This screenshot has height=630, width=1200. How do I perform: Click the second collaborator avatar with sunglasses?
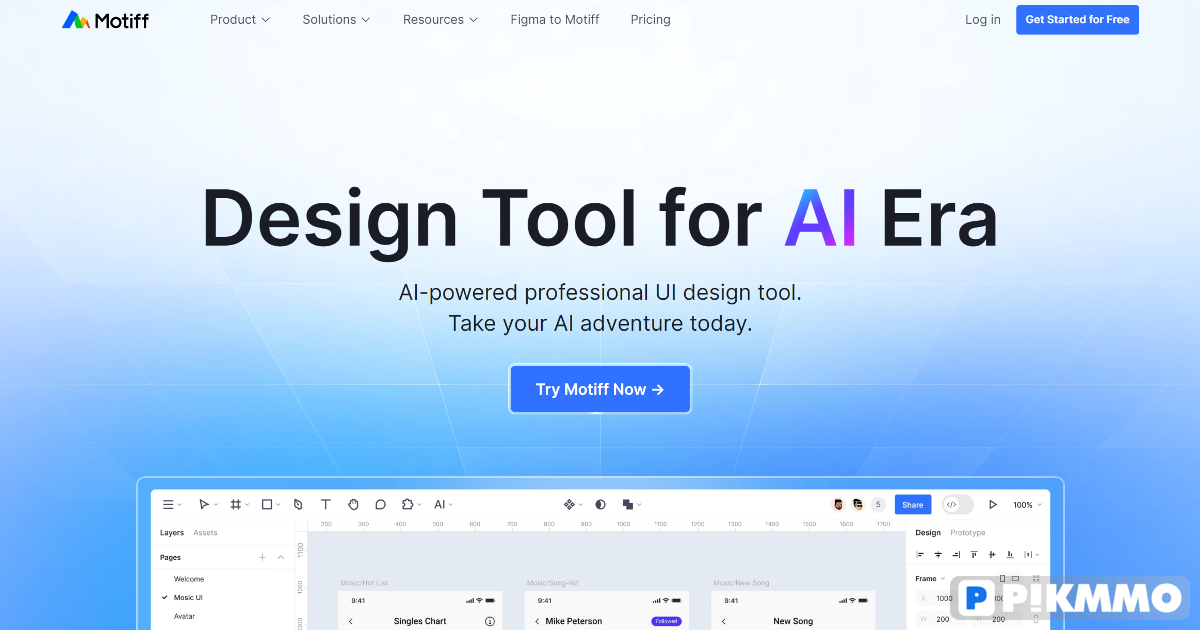click(858, 505)
